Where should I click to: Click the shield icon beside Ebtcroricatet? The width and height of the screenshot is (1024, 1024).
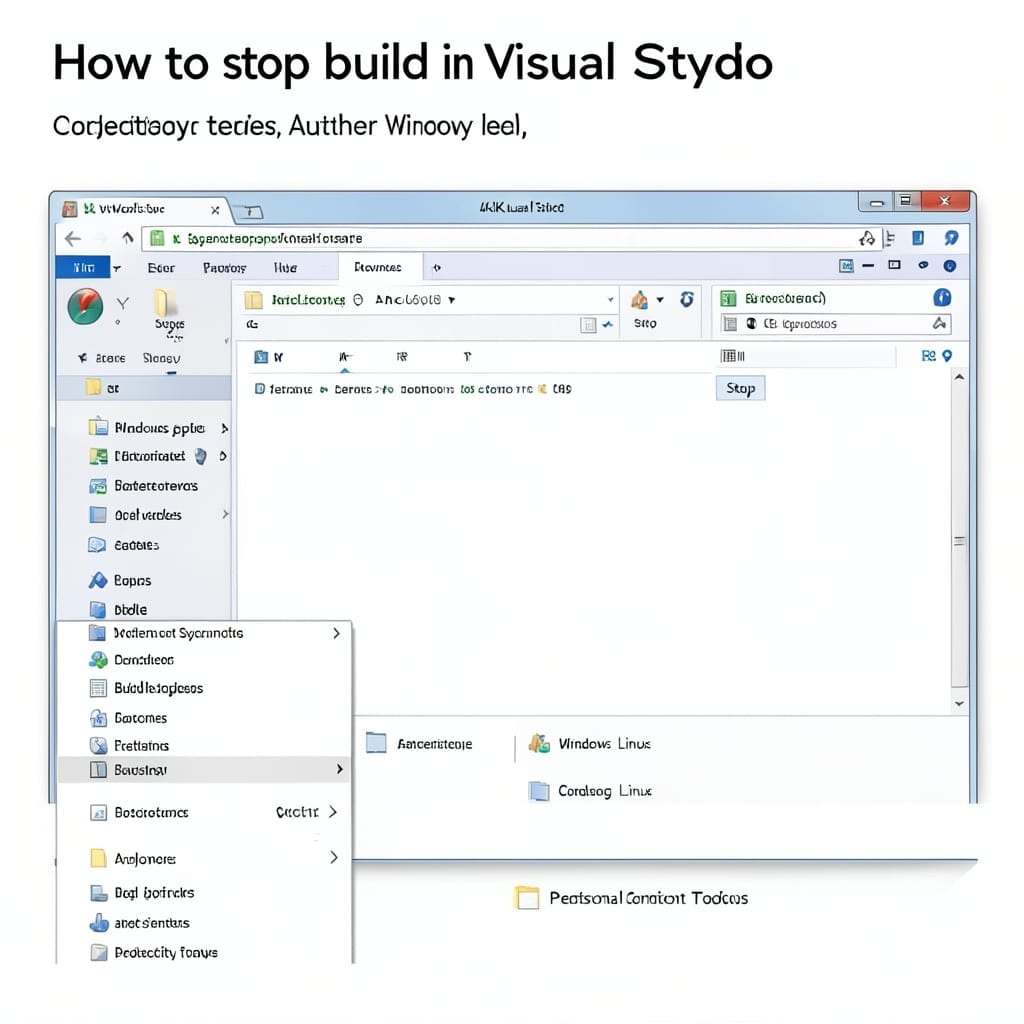point(200,456)
